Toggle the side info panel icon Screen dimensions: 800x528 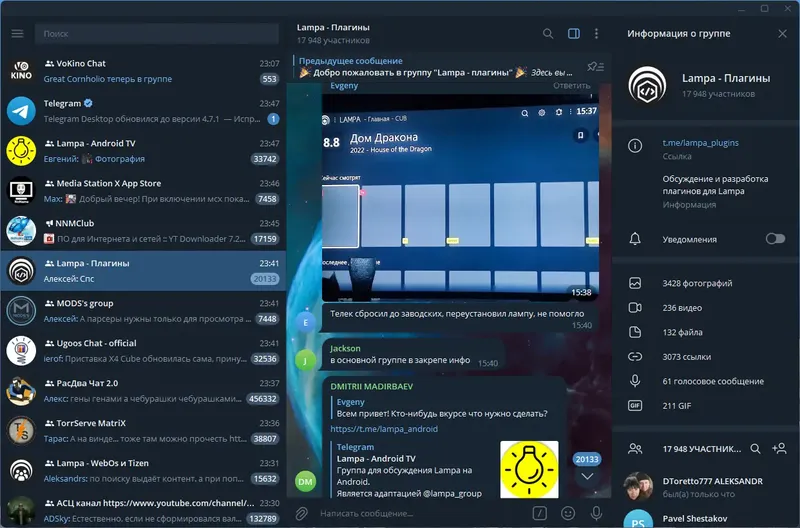(573, 34)
